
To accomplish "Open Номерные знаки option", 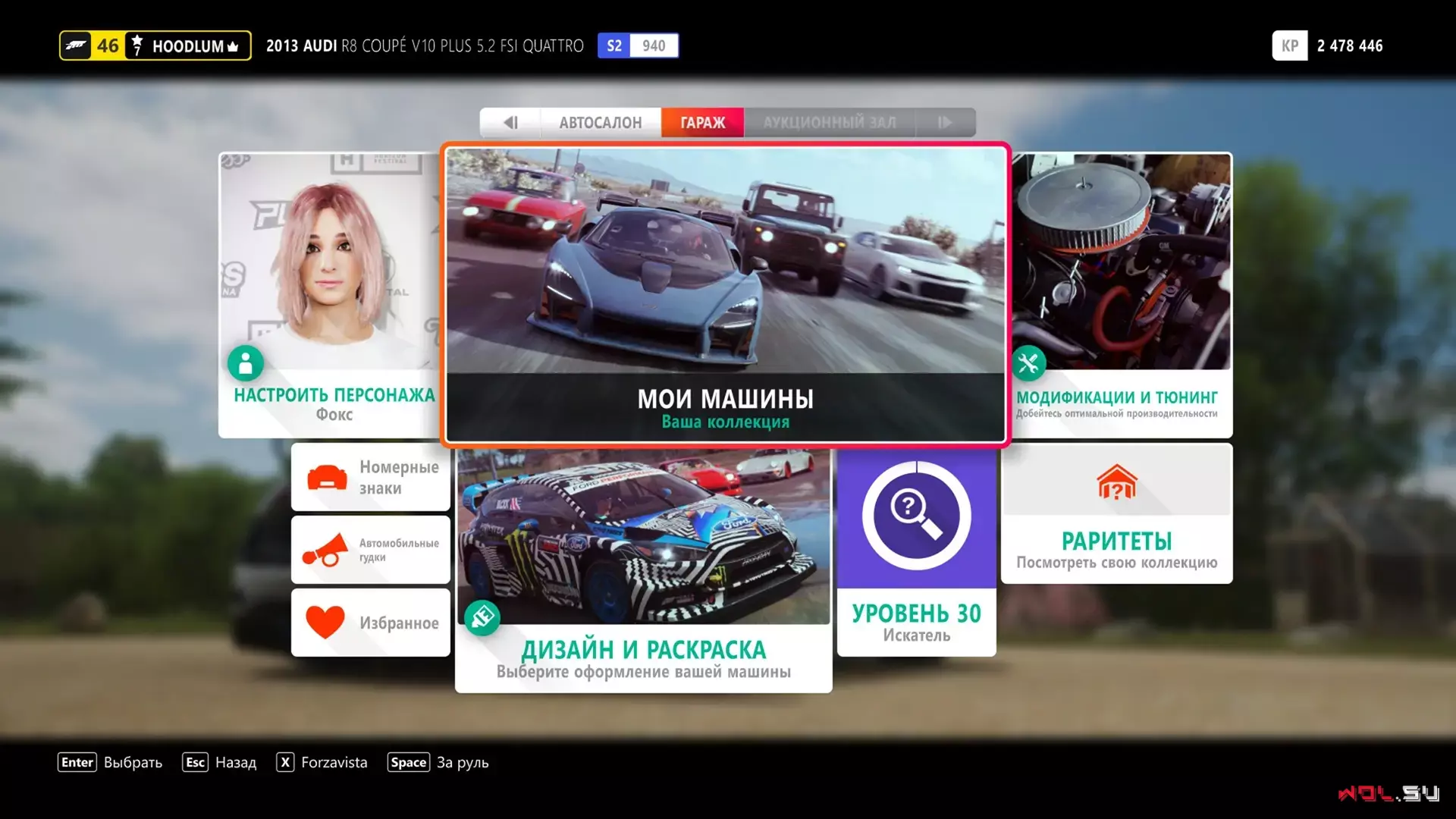I will point(371,477).
